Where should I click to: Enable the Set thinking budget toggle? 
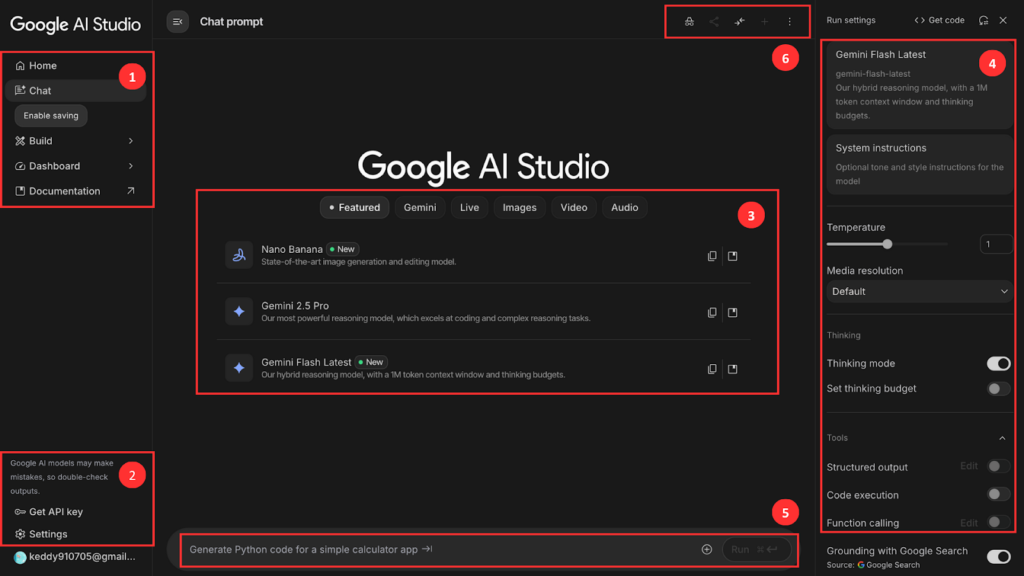coord(998,389)
